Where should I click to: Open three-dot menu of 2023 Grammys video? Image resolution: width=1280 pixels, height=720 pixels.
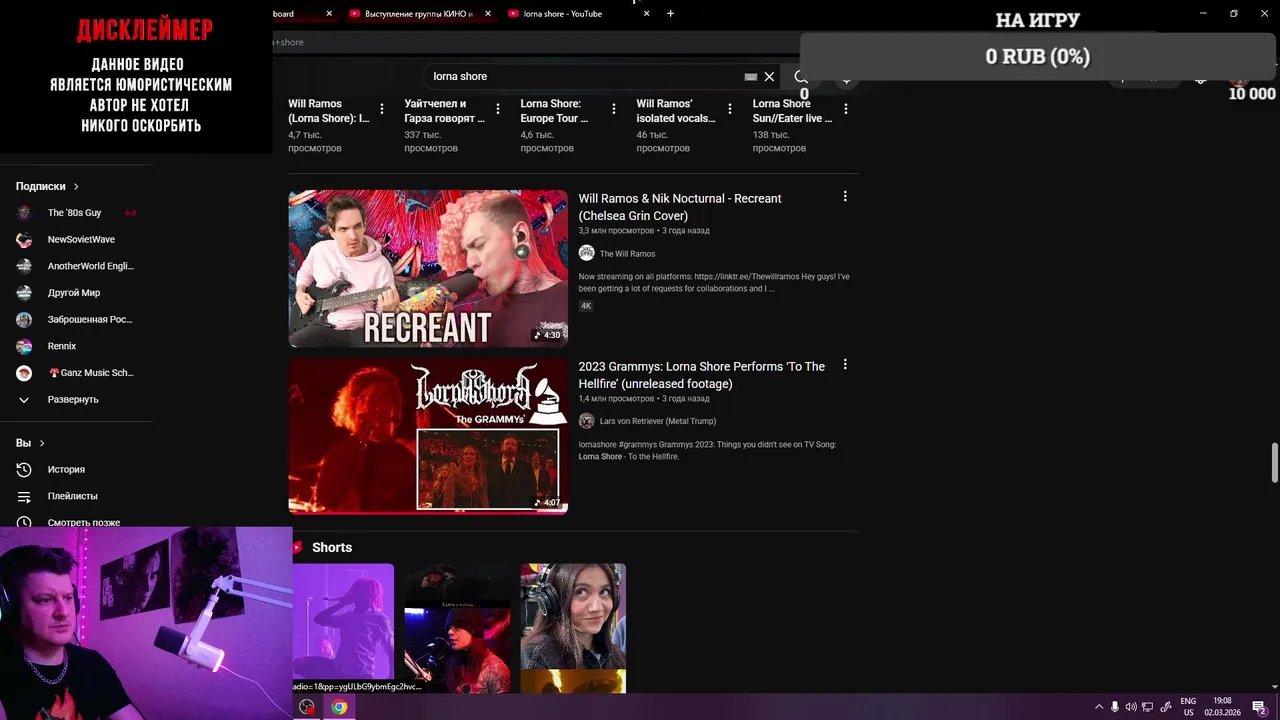pos(845,365)
